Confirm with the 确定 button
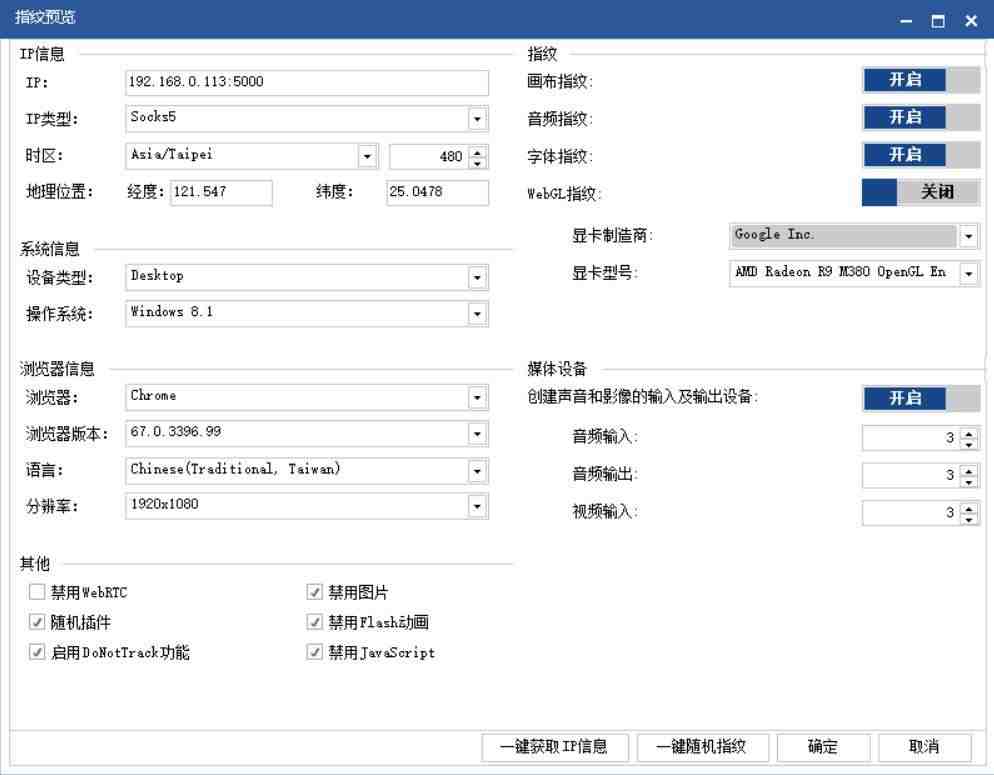994x775 pixels. [x=823, y=747]
